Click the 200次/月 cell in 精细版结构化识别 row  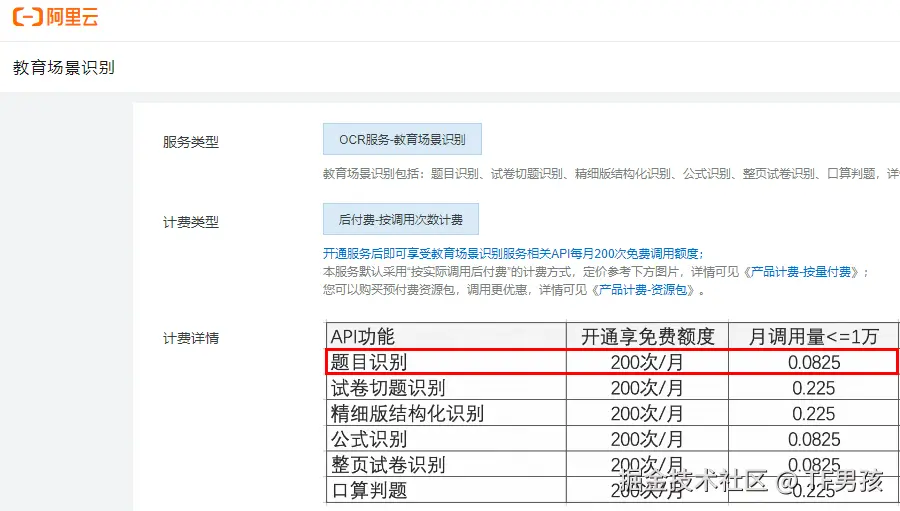[x=647, y=413]
